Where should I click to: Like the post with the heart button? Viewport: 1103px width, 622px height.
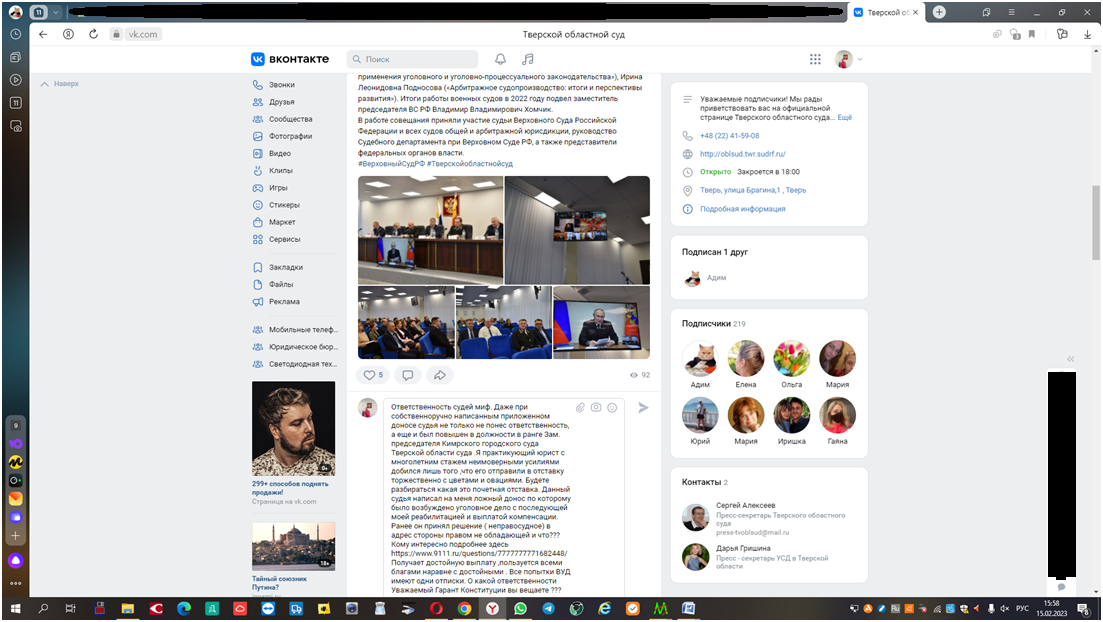[372, 375]
